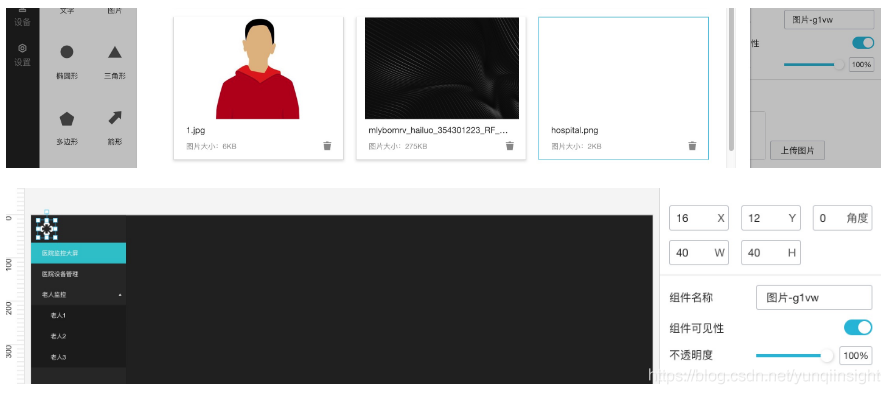Image resolution: width=890 pixels, height=394 pixels.
Task: Click the X position input field
Action: [x=699, y=218]
